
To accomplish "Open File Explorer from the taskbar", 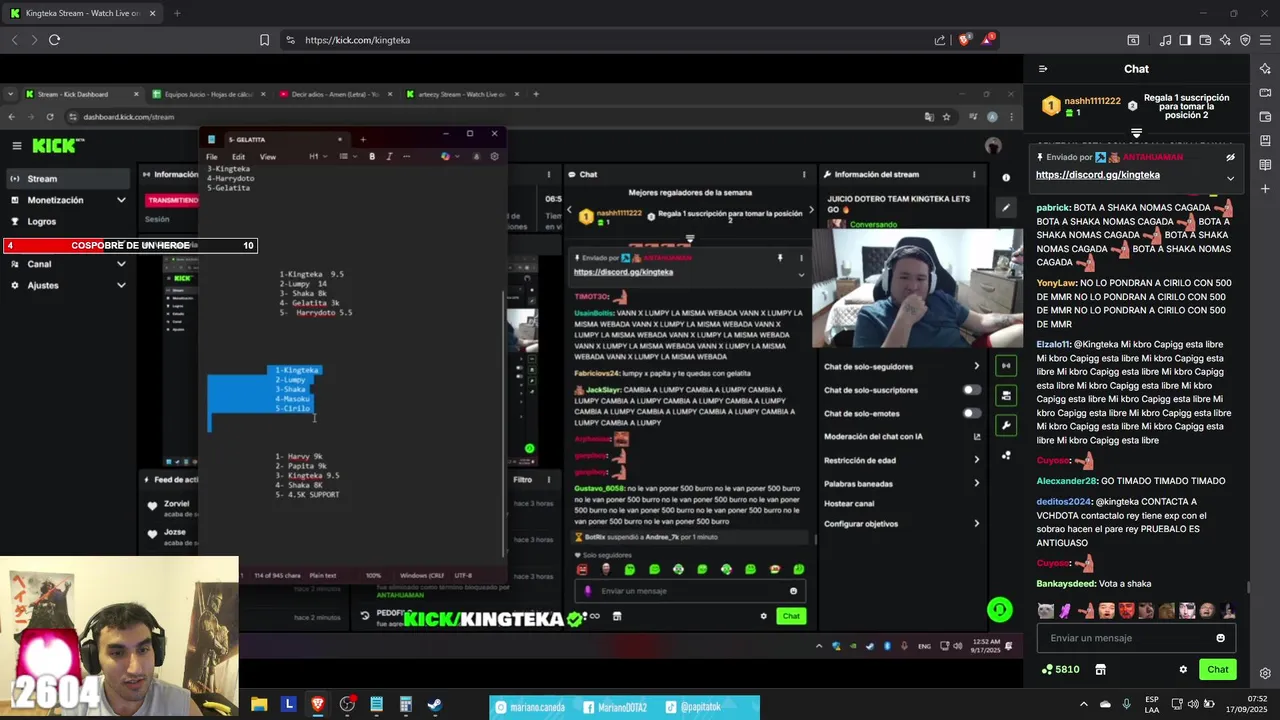I will click(x=259, y=704).
